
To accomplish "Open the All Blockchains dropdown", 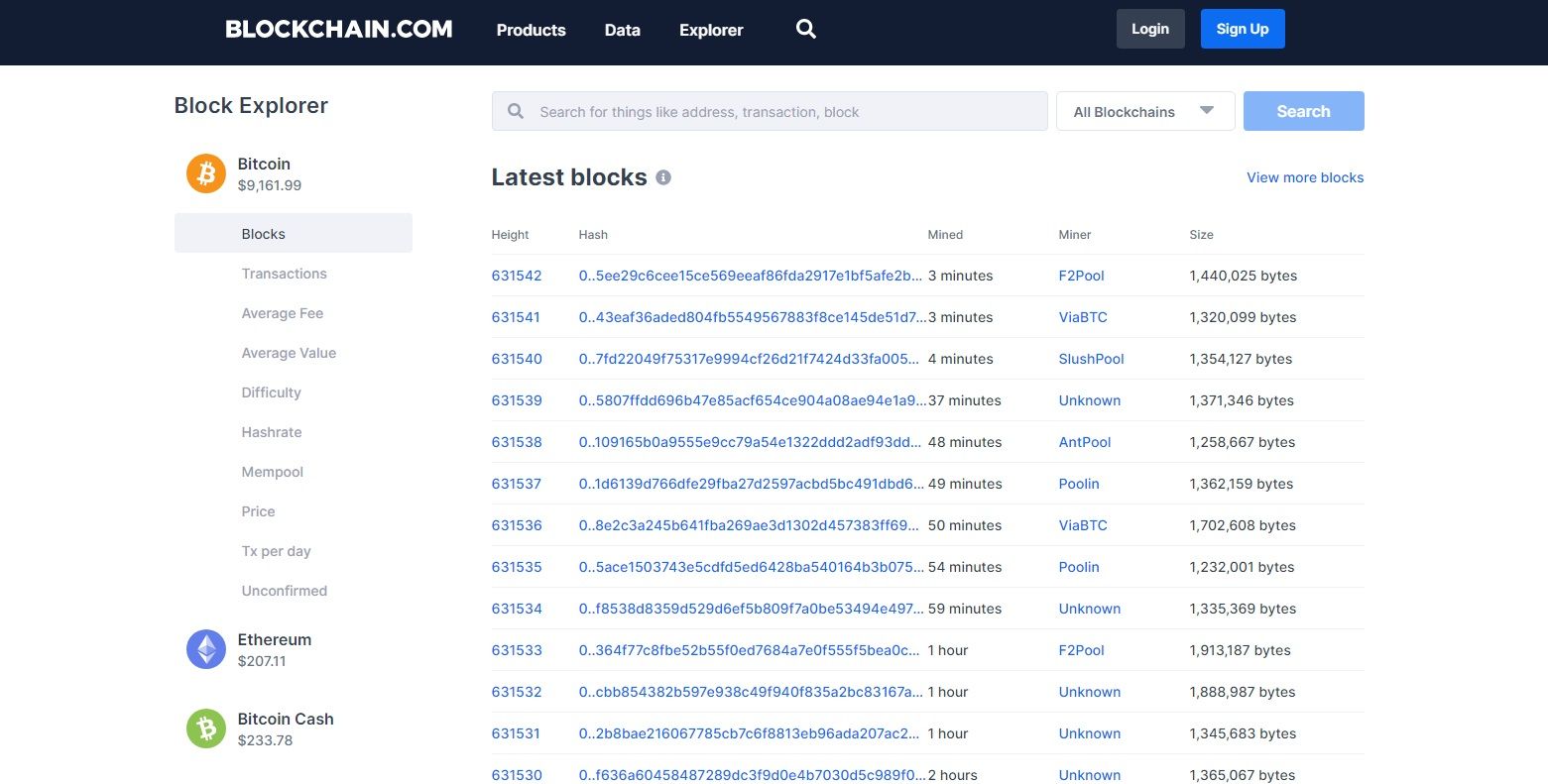I will click(x=1145, y=111).
